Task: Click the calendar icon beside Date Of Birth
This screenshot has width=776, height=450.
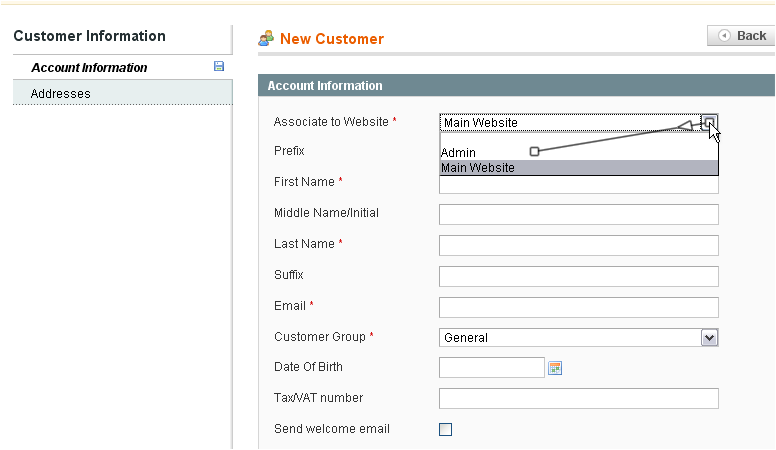Action: pyautogui.click(x=555, y=368)
